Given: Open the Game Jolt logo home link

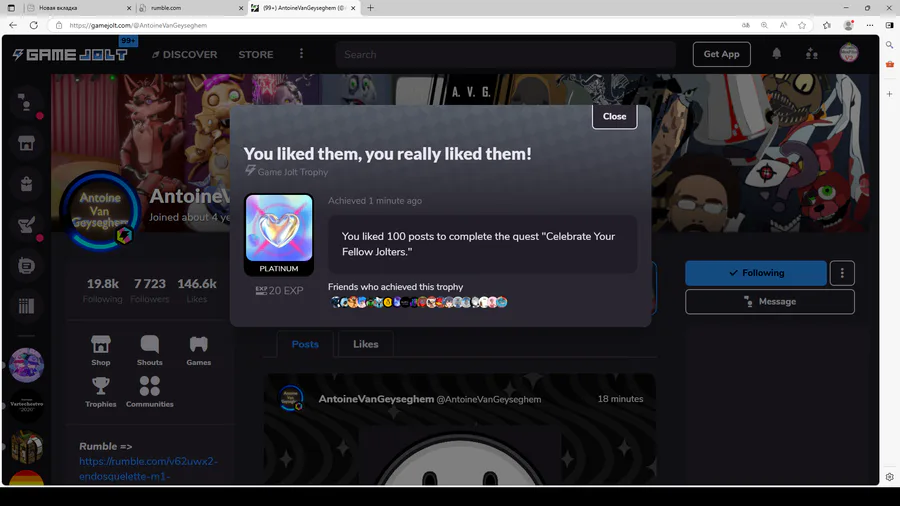Looking at the screenshot, I should click(70, 55).
